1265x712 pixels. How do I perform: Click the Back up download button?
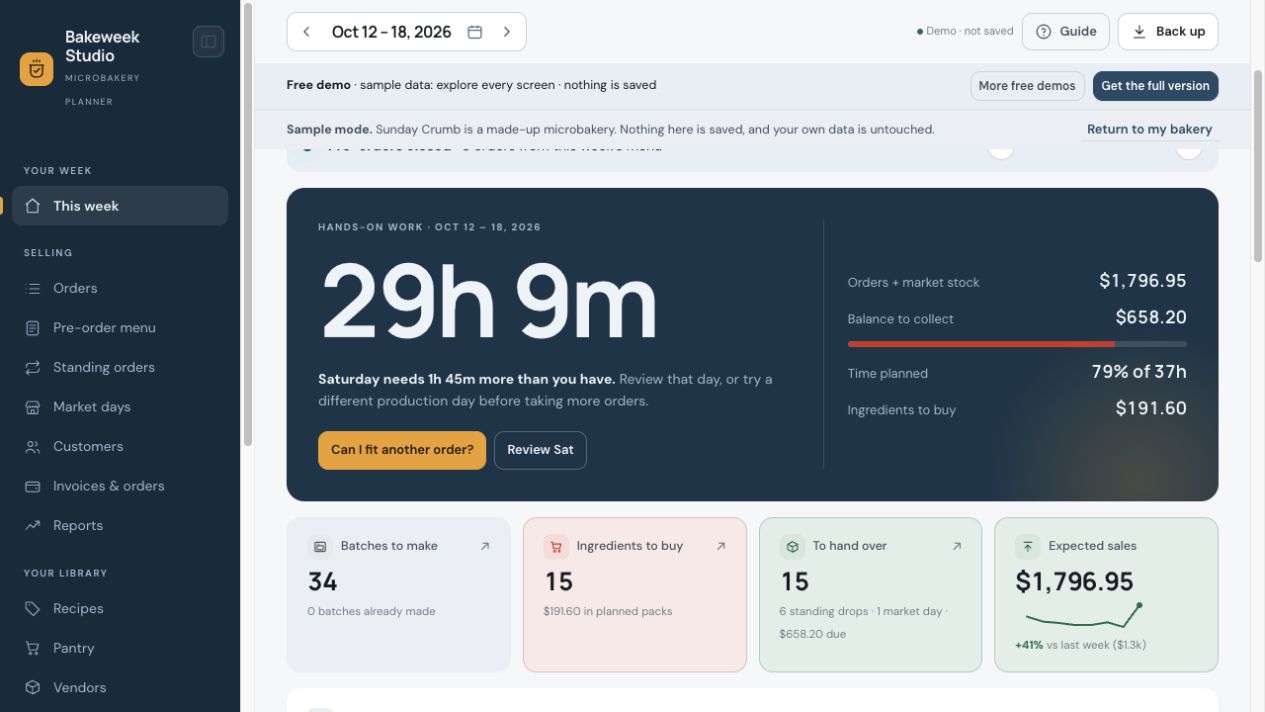(1168, 32)
